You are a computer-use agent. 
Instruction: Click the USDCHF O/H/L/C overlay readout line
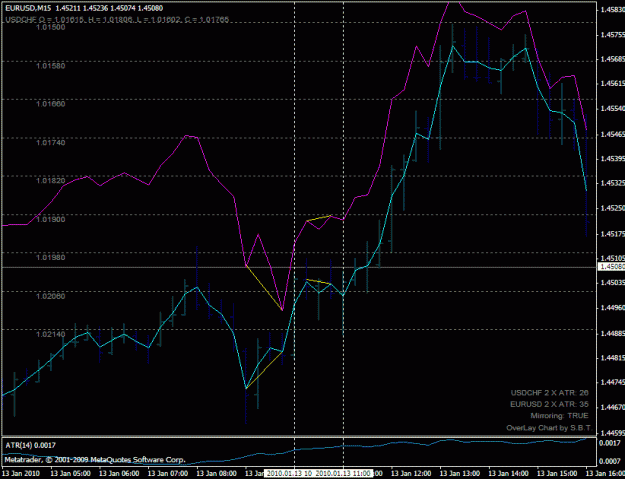coord(117,19)
